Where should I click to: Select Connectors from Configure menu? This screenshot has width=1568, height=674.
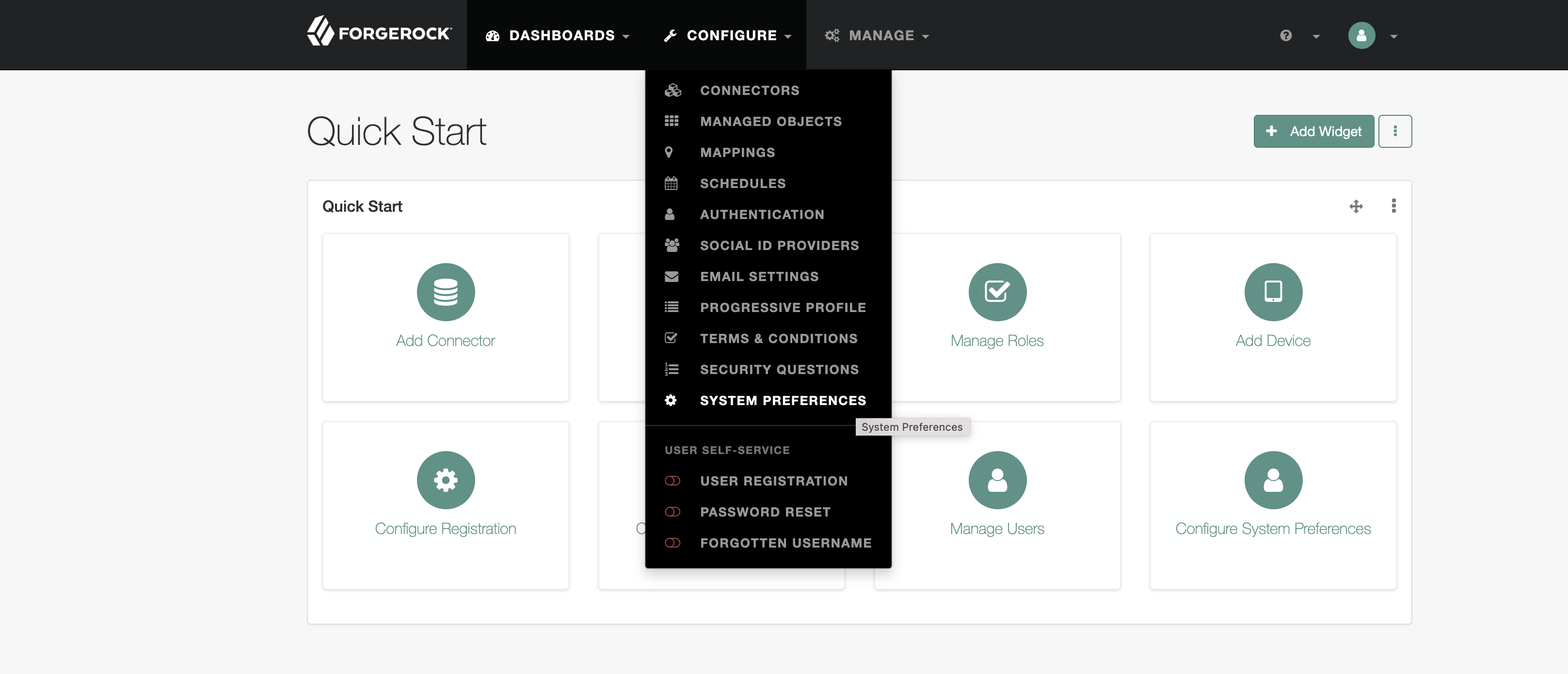(749, 91)
